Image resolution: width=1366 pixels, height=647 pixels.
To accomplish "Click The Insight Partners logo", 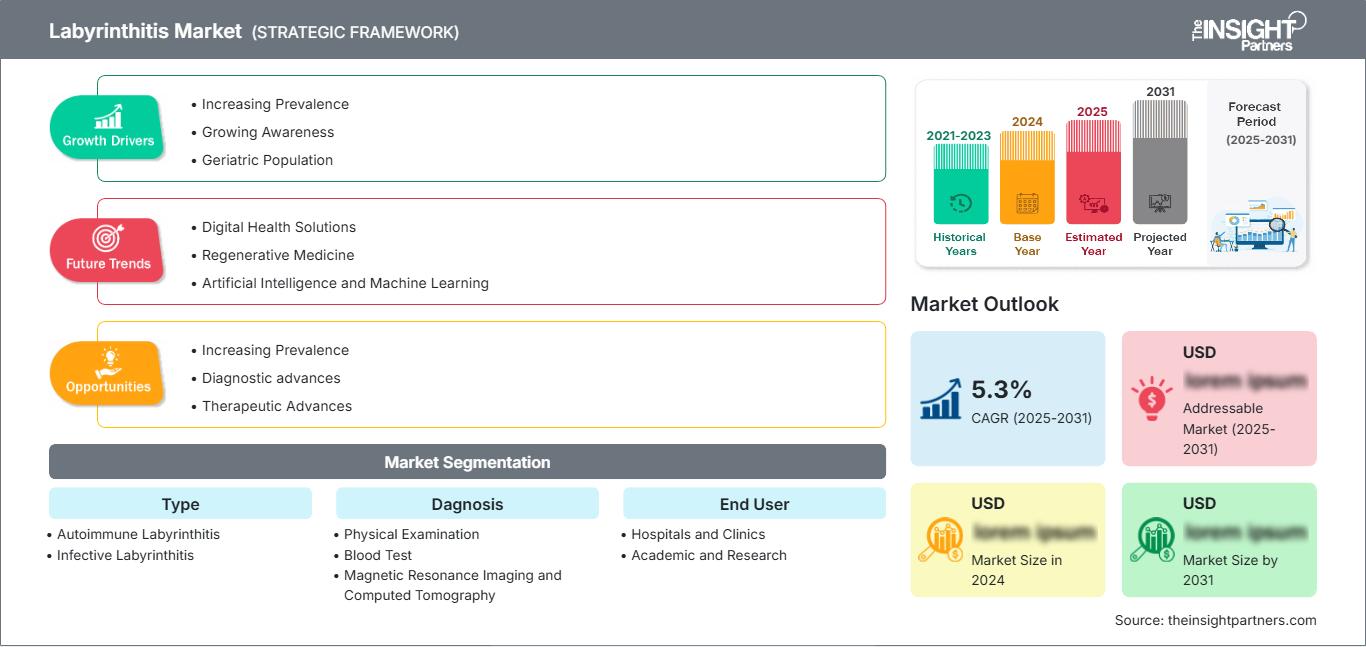I will pos(1248,30).
